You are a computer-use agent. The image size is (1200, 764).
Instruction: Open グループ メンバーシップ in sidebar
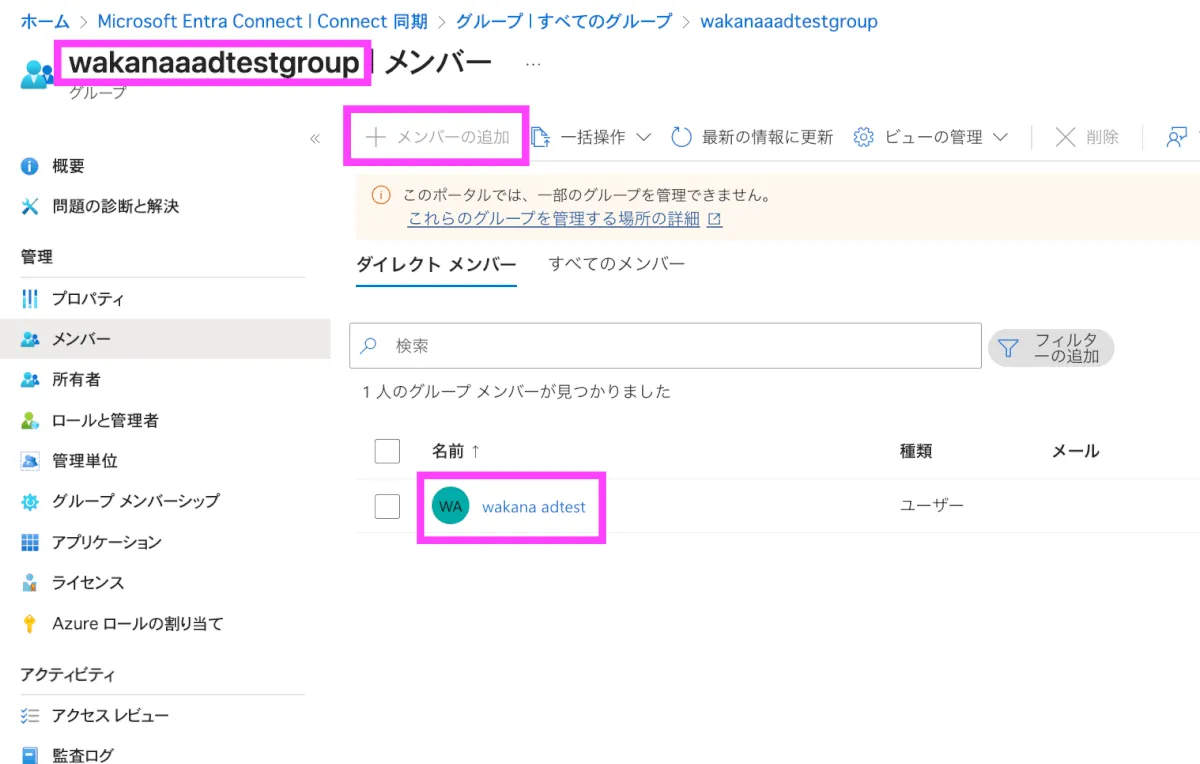coord(135,501)
